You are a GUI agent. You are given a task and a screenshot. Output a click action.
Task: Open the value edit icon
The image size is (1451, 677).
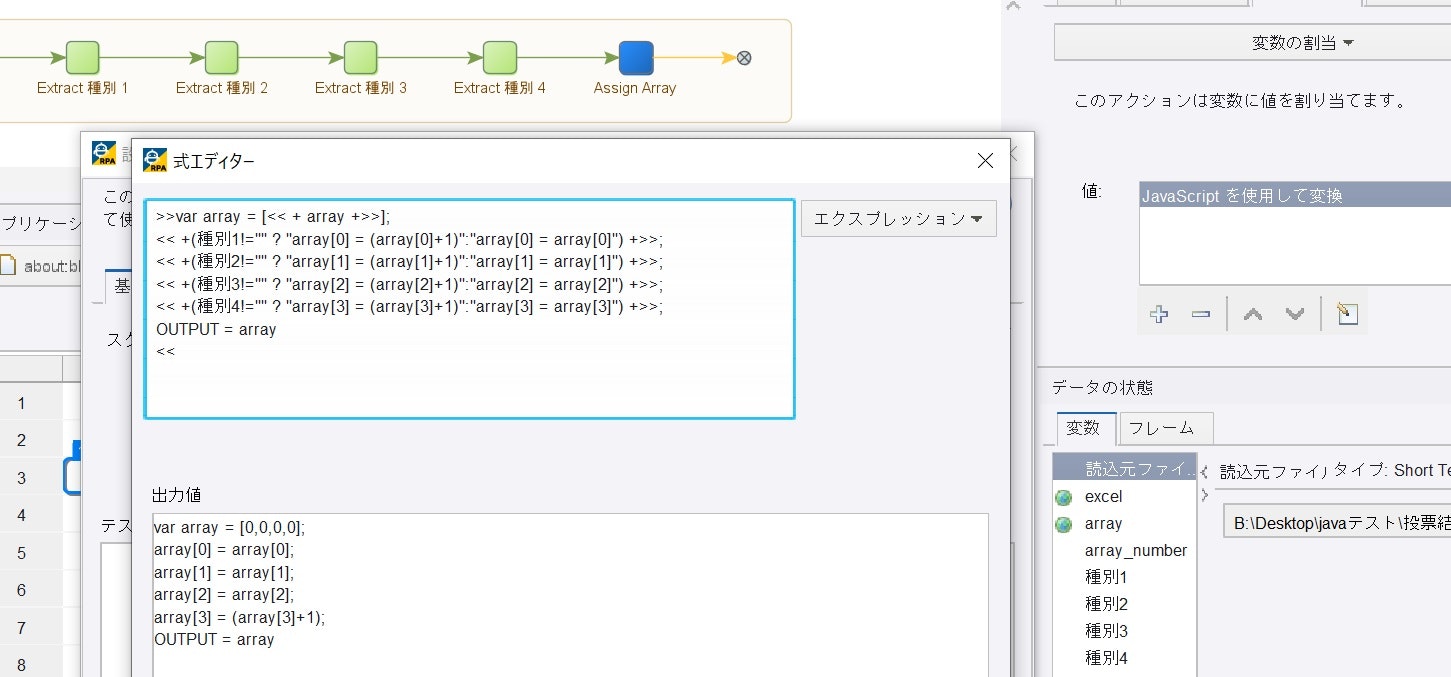1346,314
